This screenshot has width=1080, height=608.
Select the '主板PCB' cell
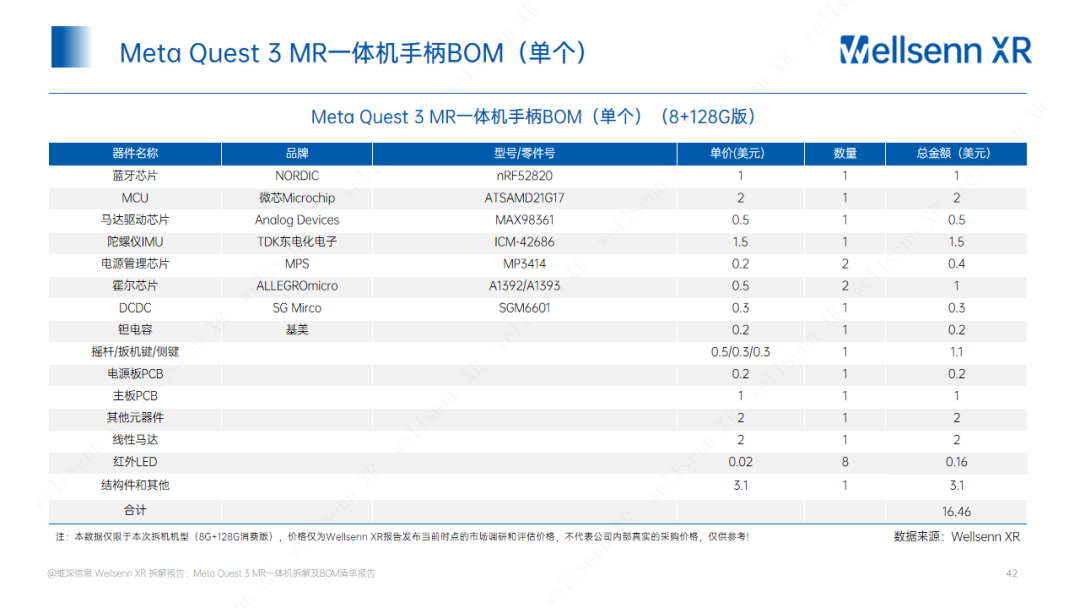pos(135,396)
